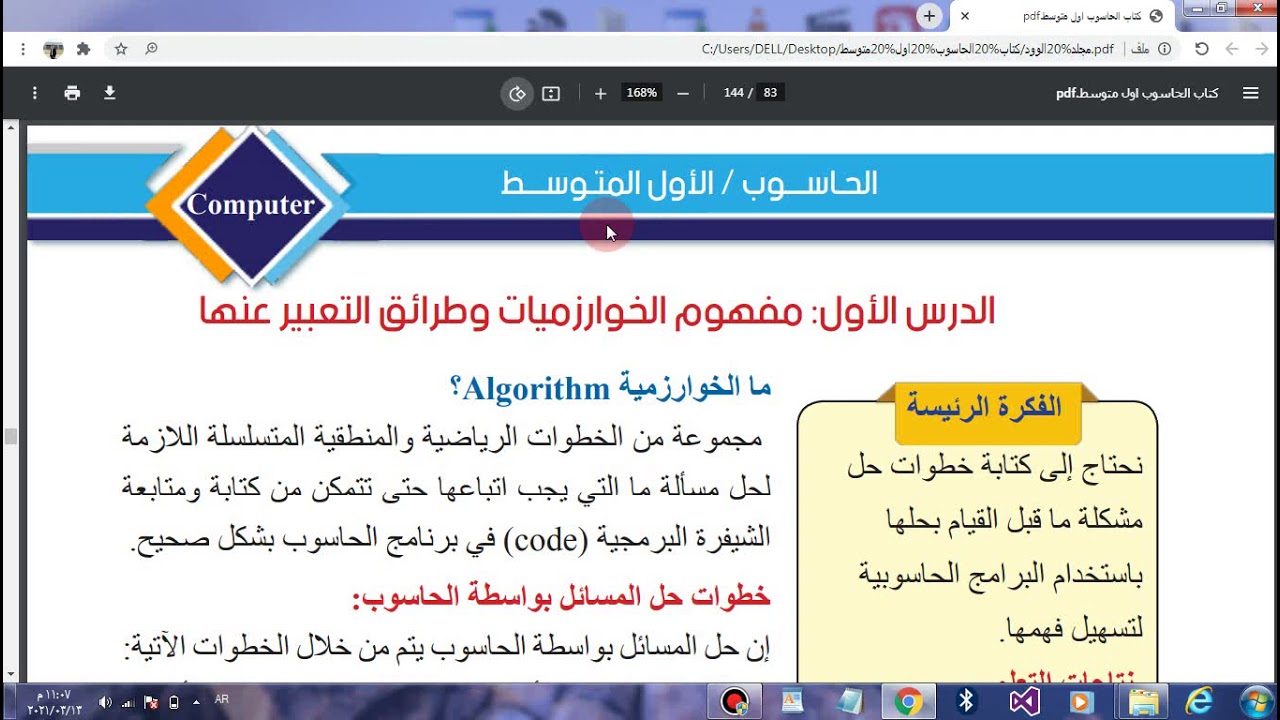Open the PDF viewer more actions menu

pyautogui.click(x=35, y=93)
